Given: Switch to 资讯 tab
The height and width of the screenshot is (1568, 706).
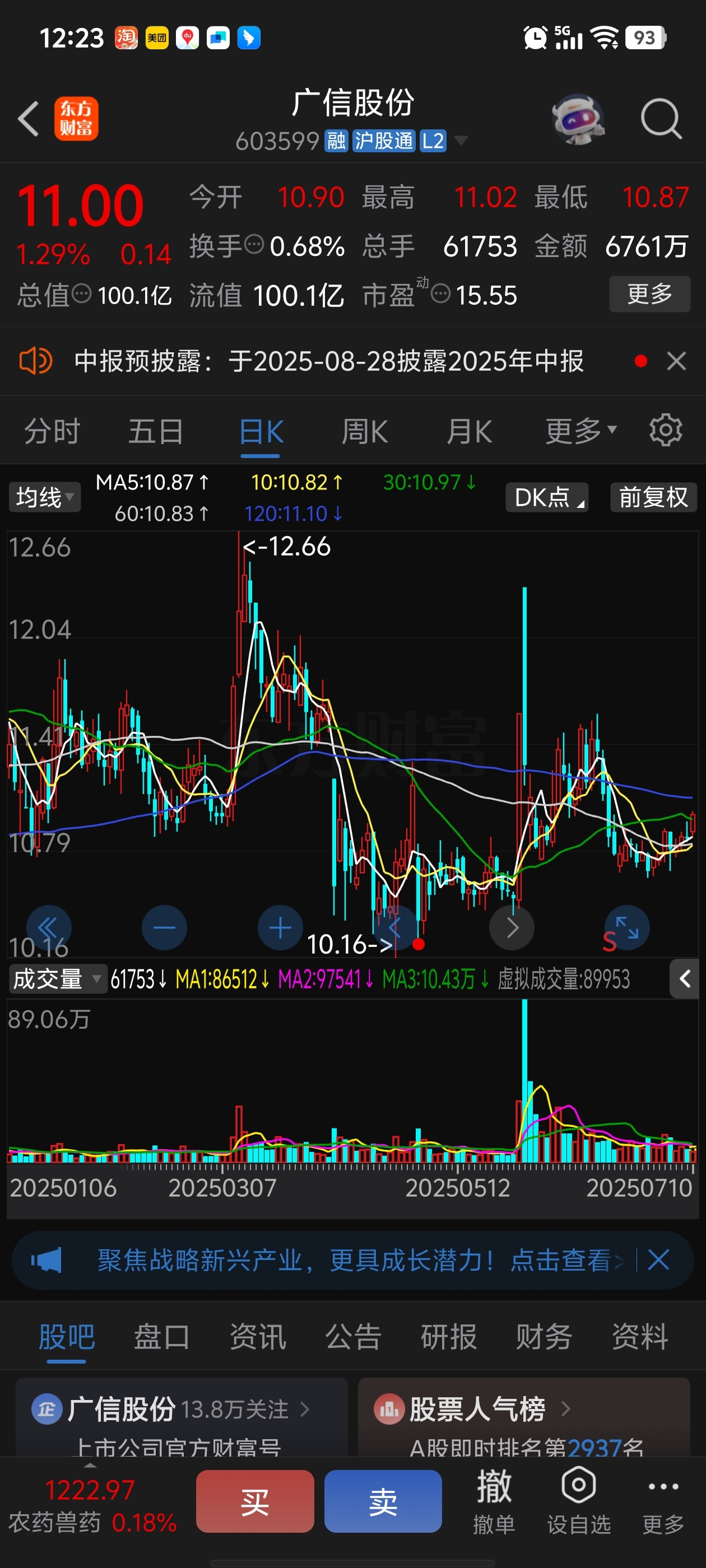Looking at the screenshot, I should click(258, 1337).
